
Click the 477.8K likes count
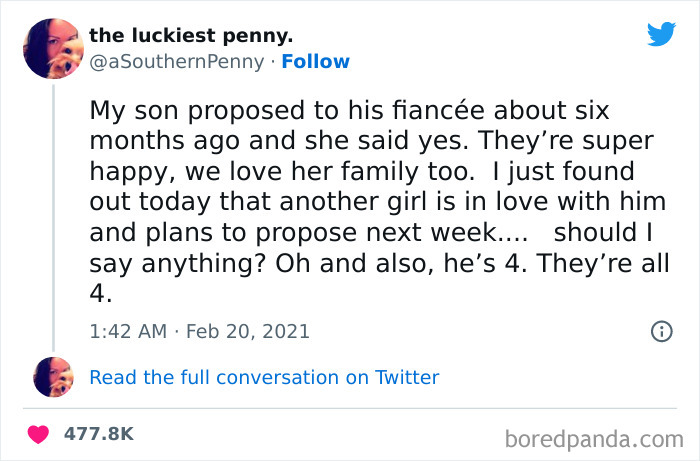point(98,434)
